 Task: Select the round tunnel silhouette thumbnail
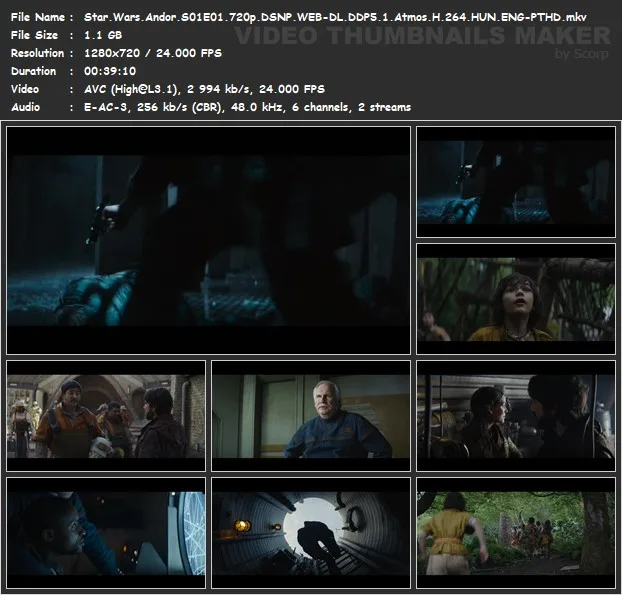pos(311,533)
